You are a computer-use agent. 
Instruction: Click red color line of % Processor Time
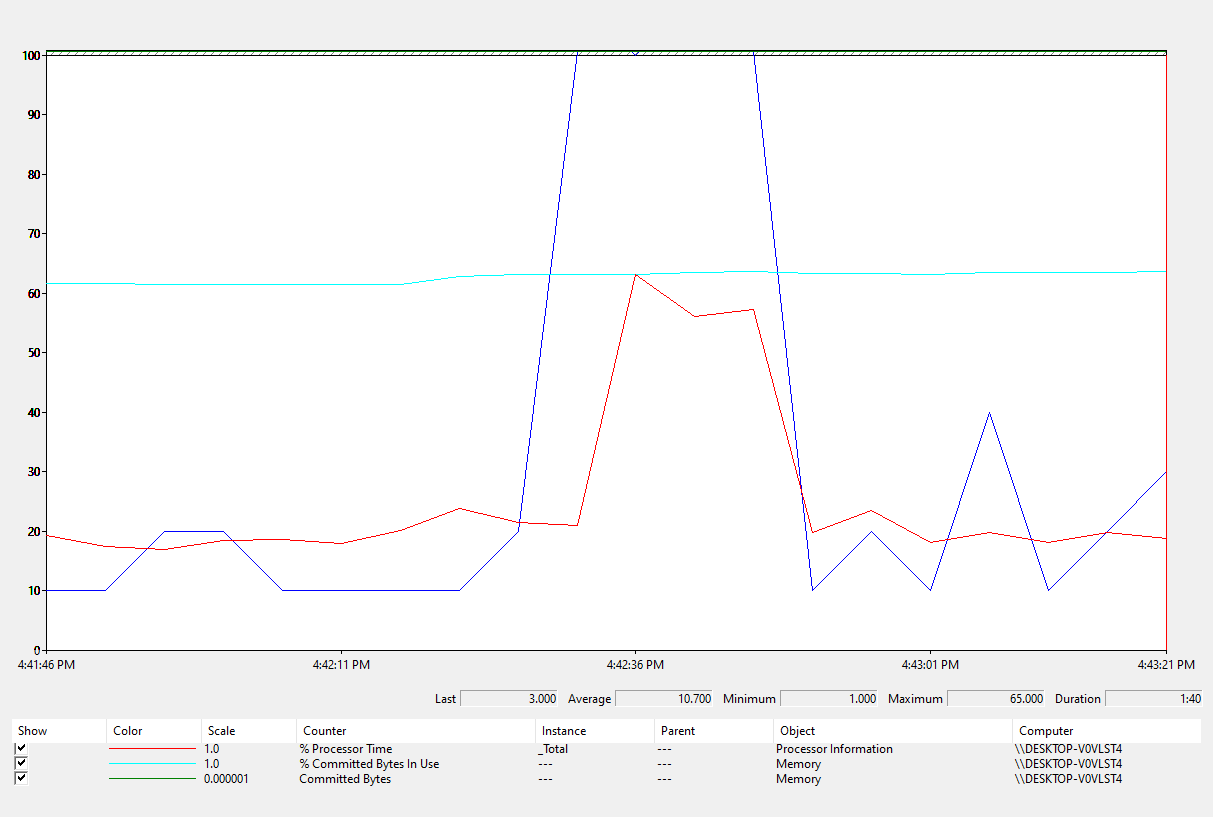point(152,748)
